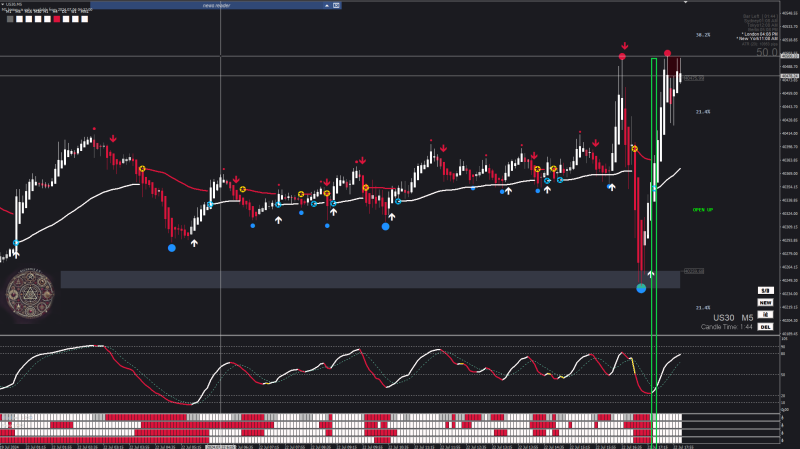Click the US30 M5 symbol label
Screen dimensions: 800x449
click(x=733, y=318)
